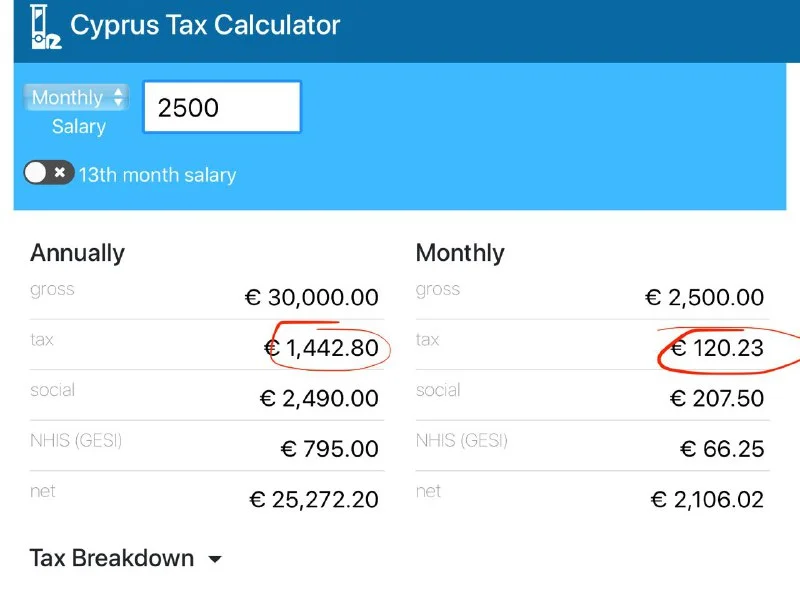
Task: Click the annual NHIS value € 795.00
Action: (x=330, y=449)
